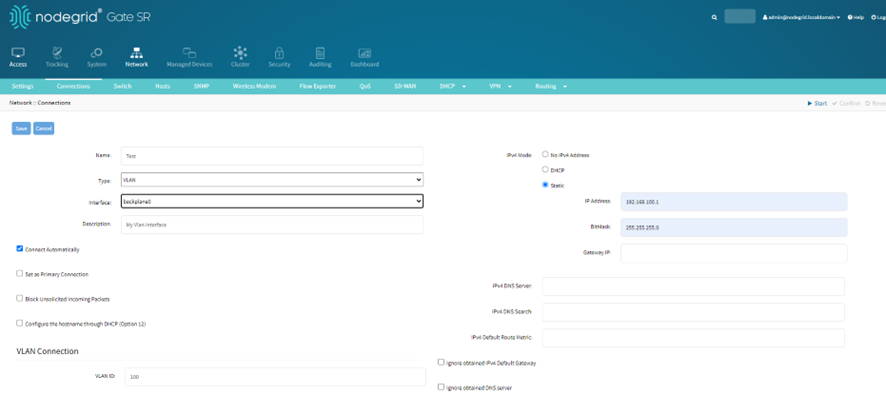Open the Type dropdown showing VLAN
The width and height of the screenshot is (886, 395).
click(272, 180)
